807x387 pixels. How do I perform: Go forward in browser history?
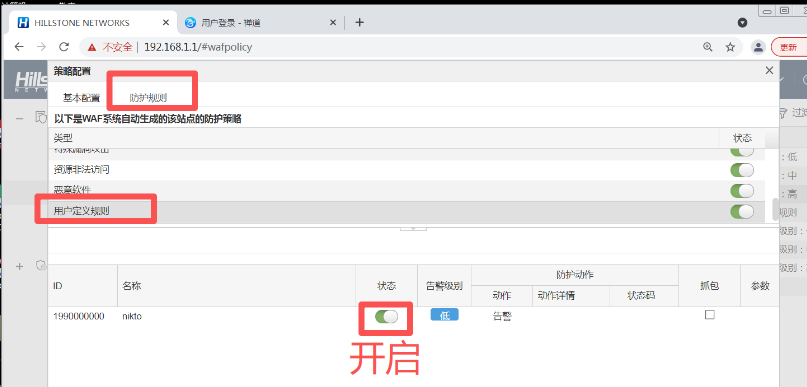coord(42,47)
